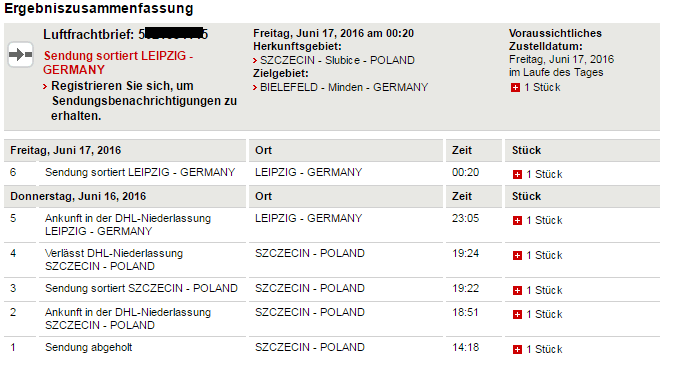Click the plus icon in the 14:18 pickup row
This screenshot has height=368, width=680.
coord(517,350)
